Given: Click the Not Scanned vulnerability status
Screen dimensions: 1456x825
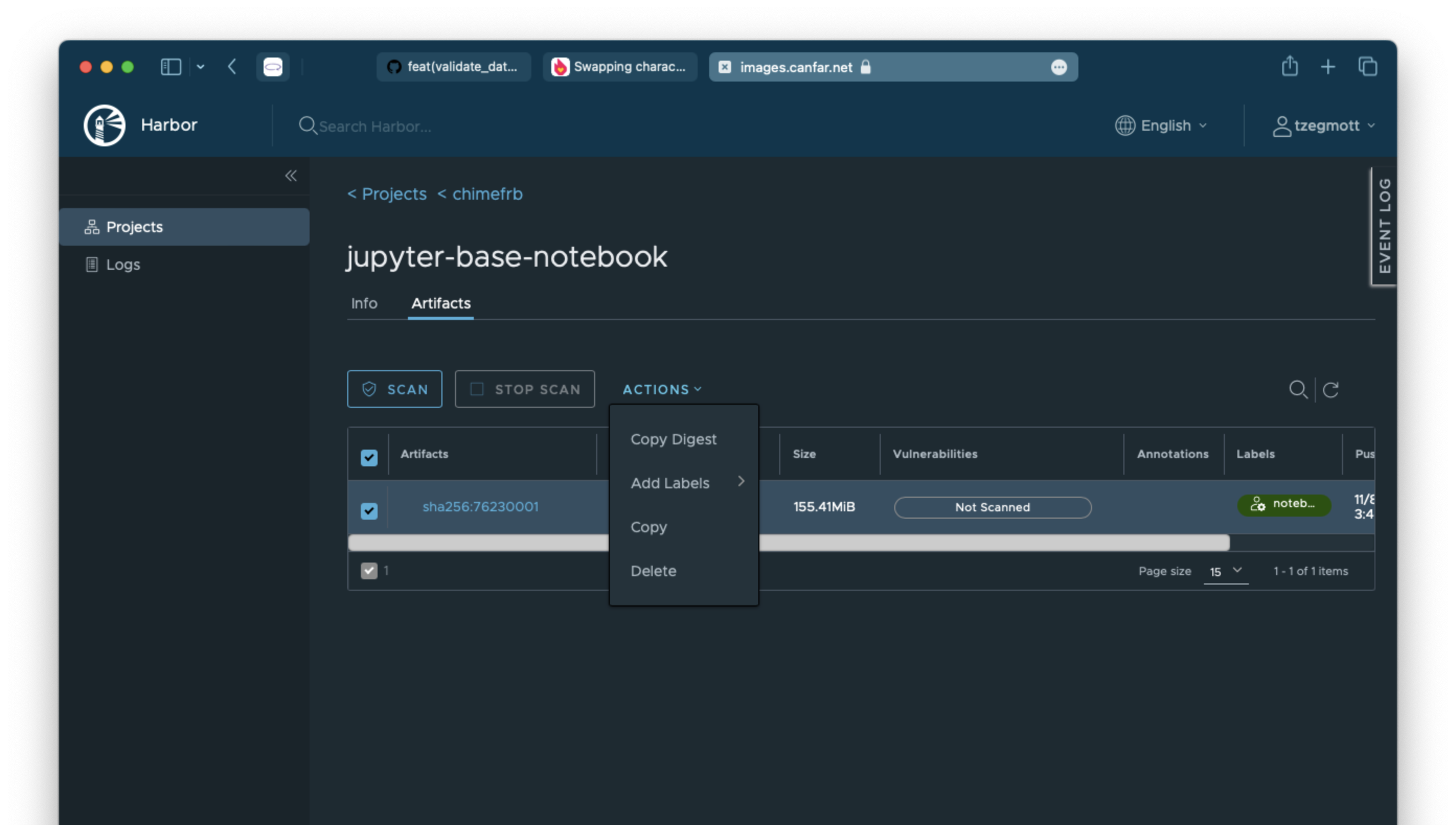Looking at the screenshot, I should pyautogui.click(x=993, y=507).
